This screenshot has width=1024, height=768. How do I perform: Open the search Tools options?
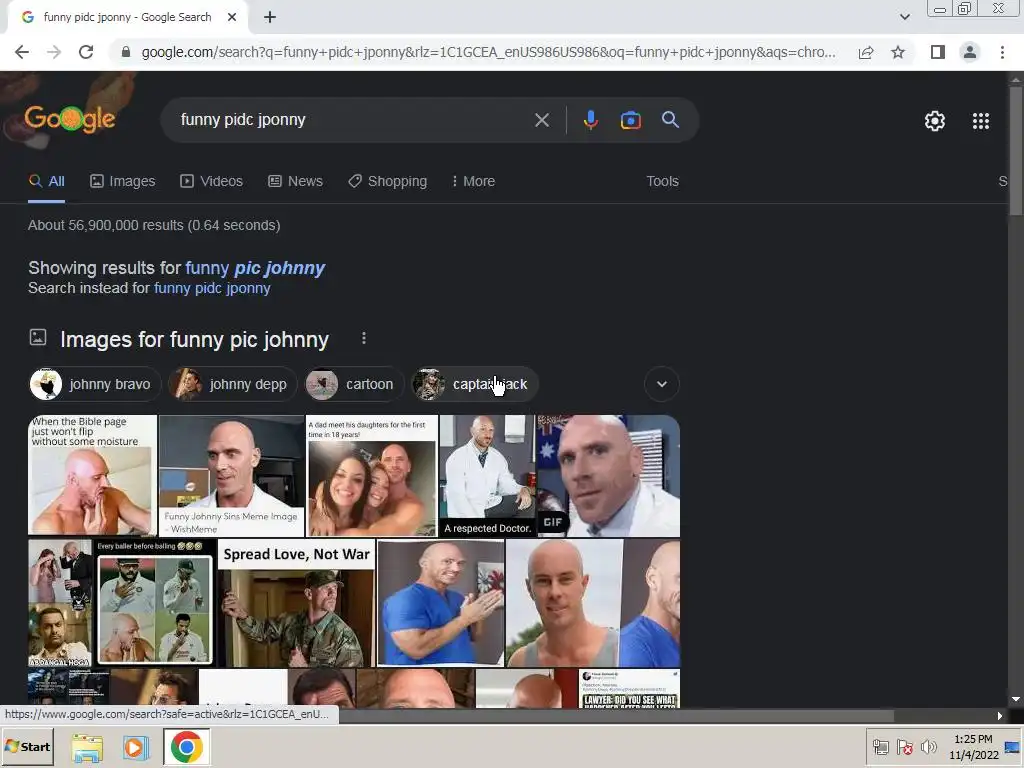tap(662, 182)
